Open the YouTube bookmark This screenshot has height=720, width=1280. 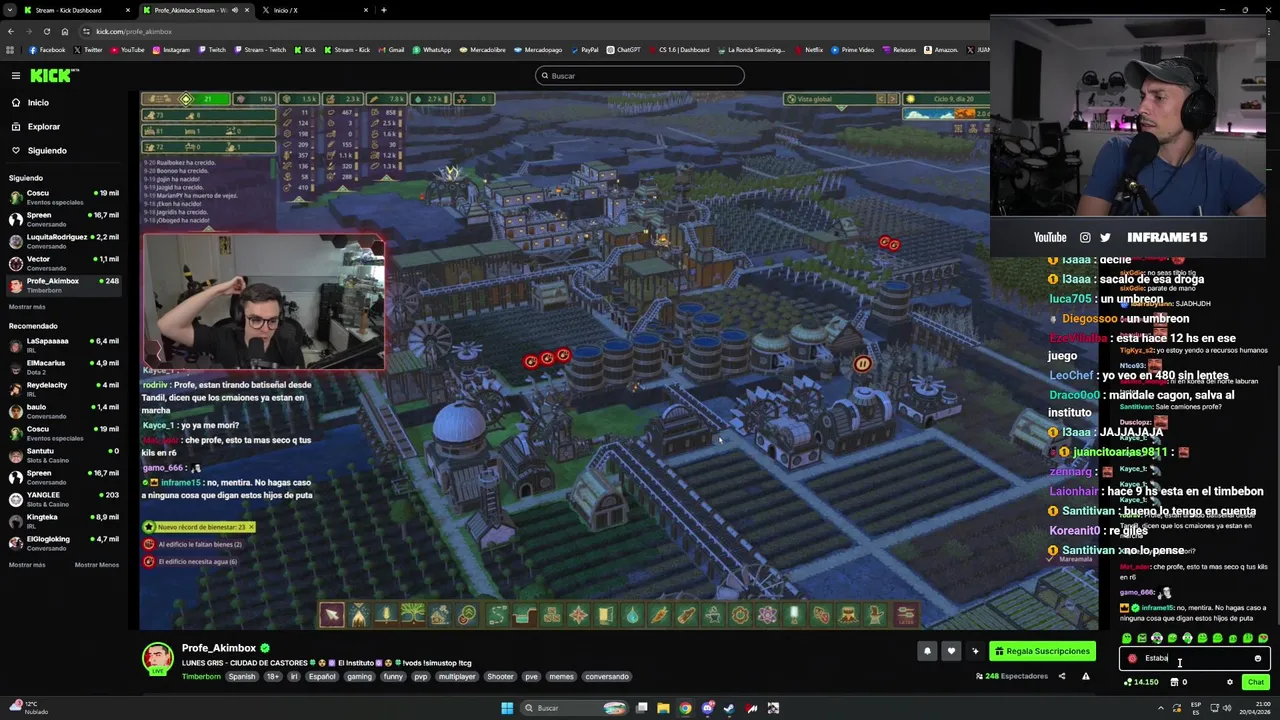(x=127, y=50)
